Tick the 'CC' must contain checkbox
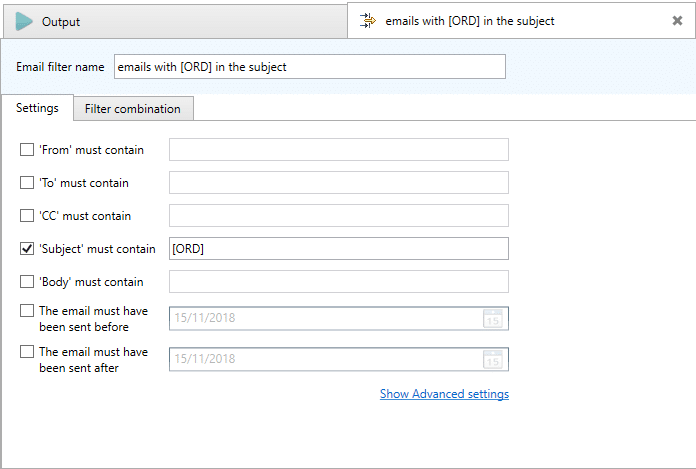696x469 pixels. (27, 215)
